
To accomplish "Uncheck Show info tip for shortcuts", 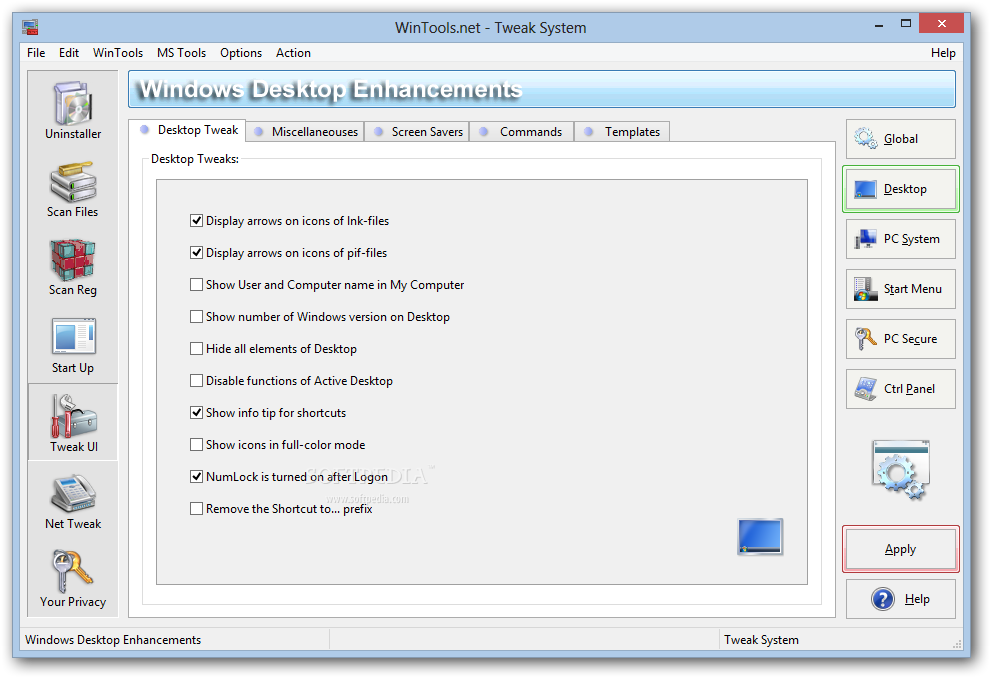I will 197,413.
